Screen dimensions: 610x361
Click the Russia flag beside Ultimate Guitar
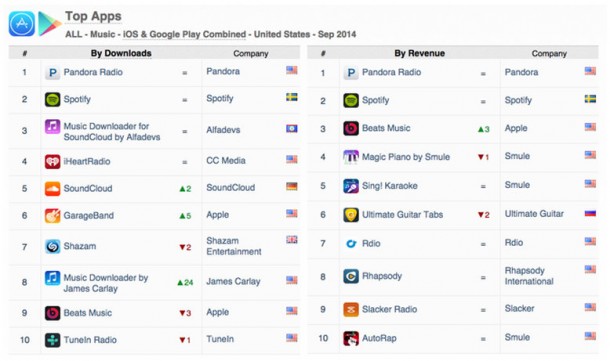click(590, 213)
